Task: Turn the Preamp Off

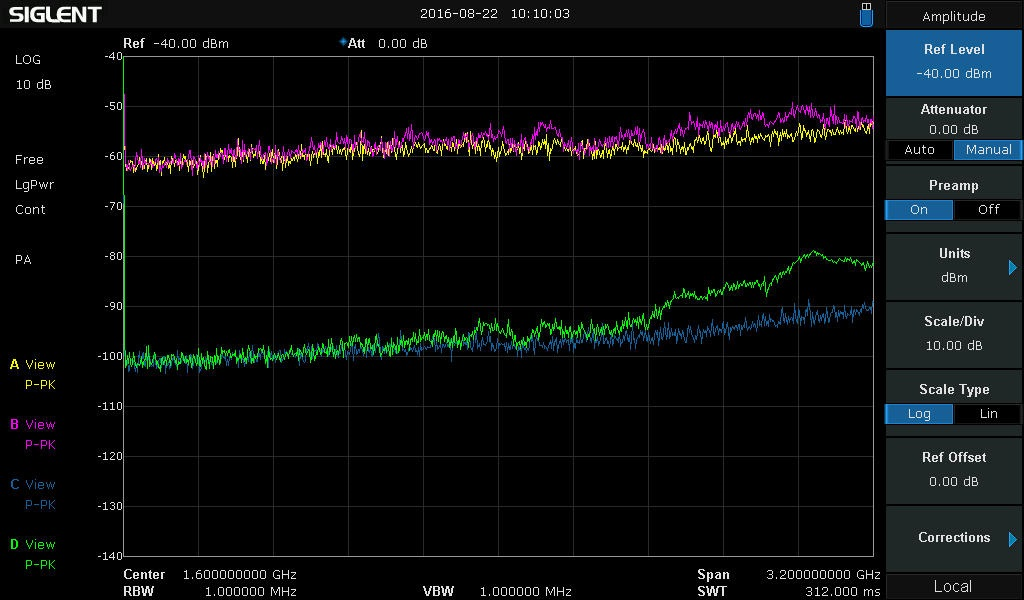Action: 988,210
